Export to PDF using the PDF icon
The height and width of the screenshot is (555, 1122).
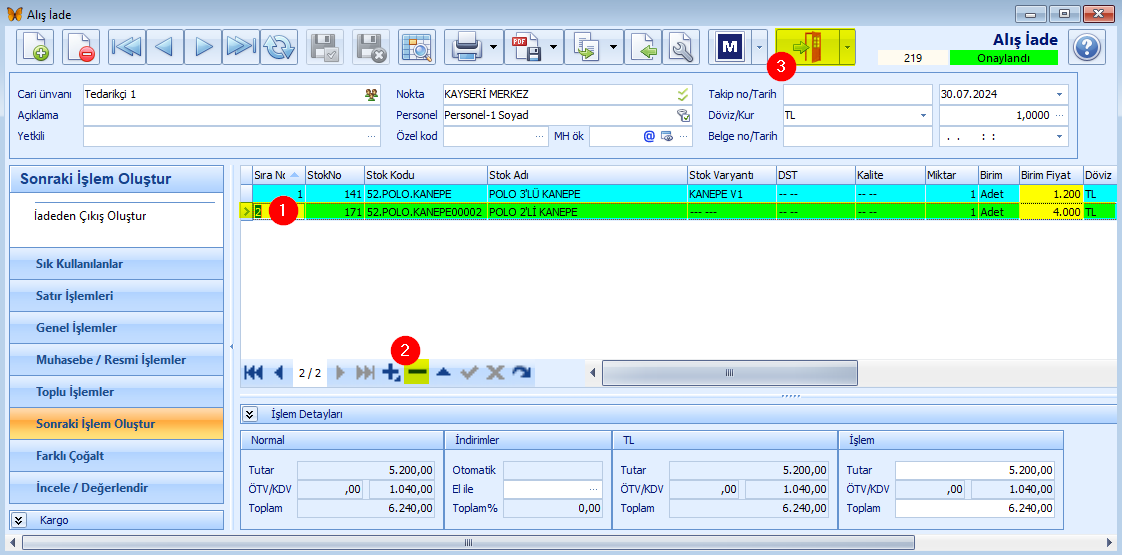526,48
